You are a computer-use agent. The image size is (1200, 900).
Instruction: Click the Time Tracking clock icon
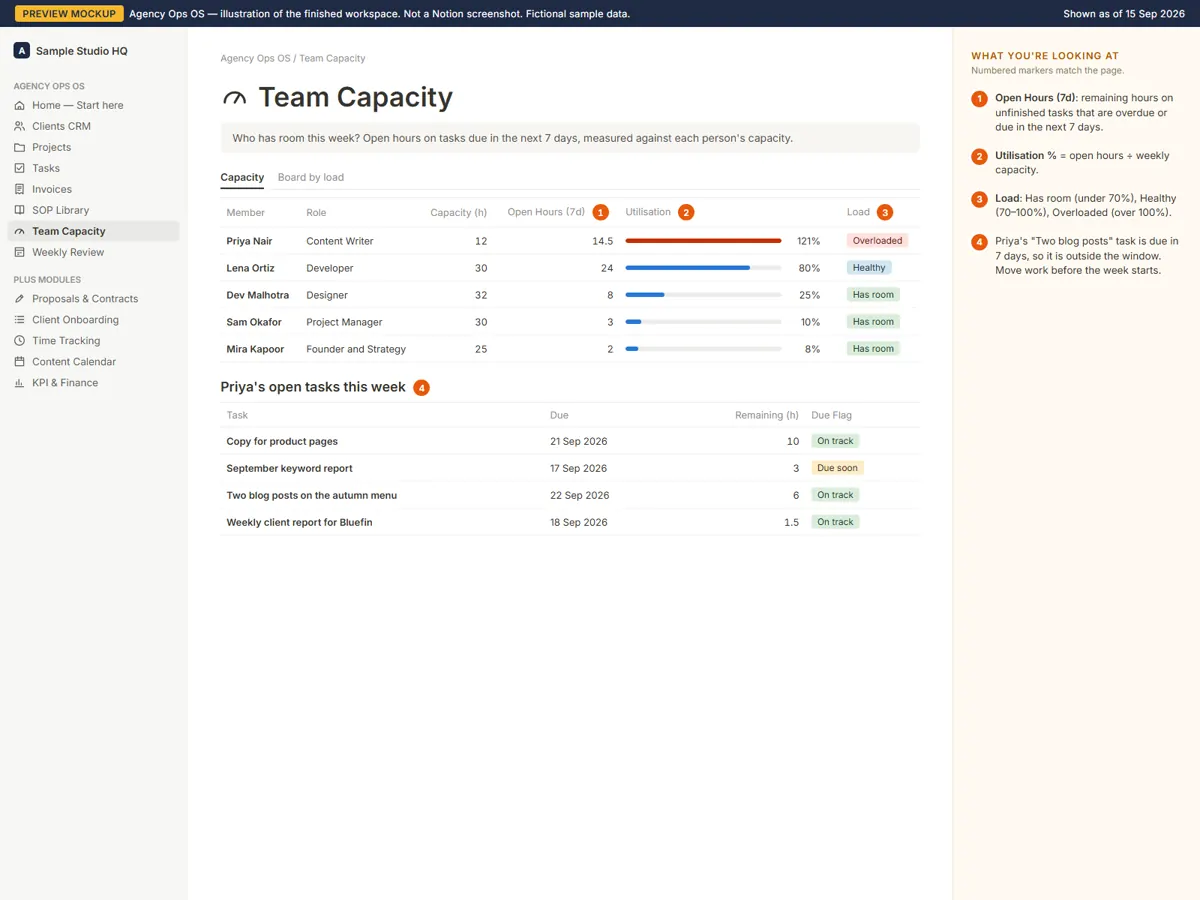20,341
